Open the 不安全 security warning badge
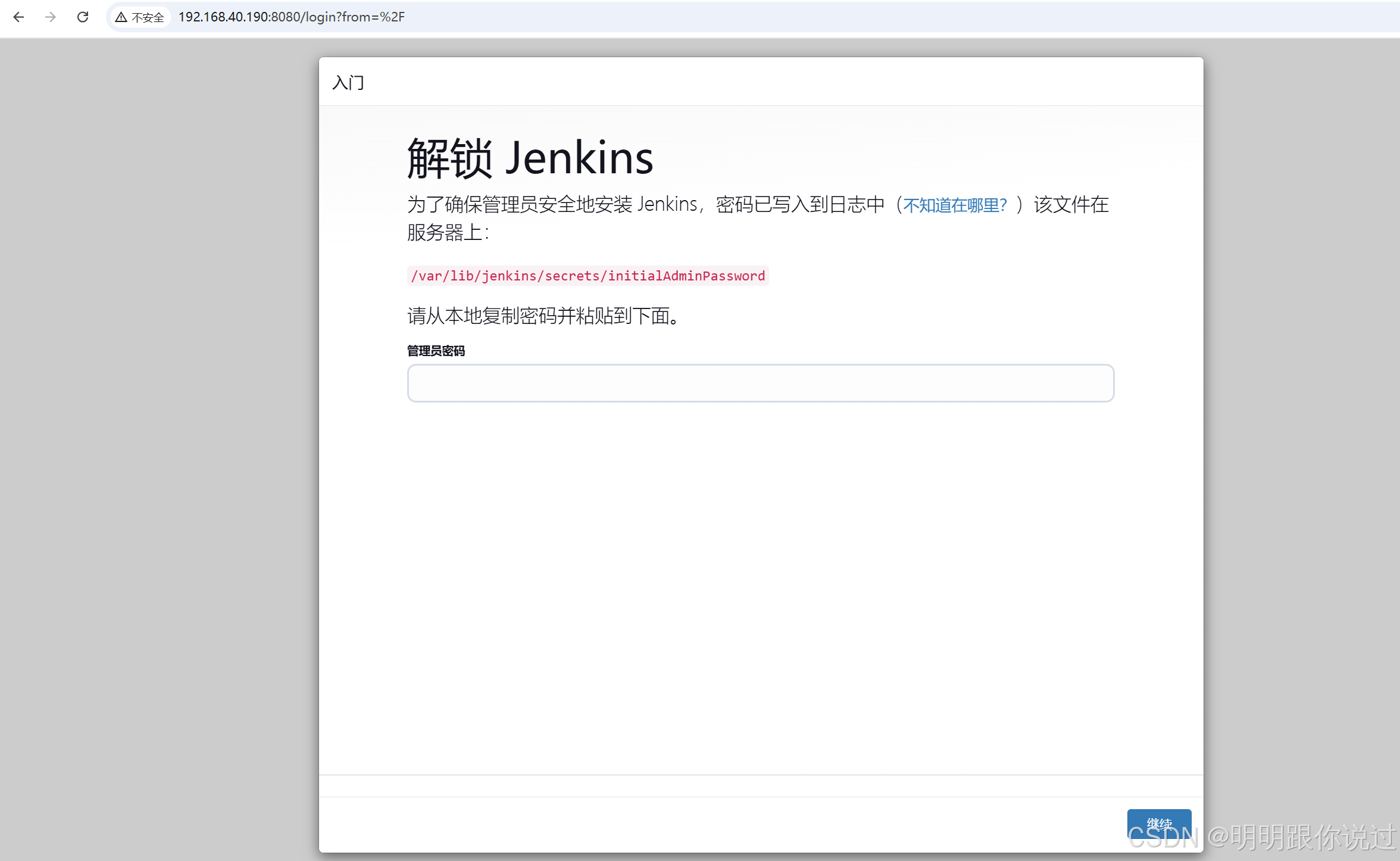The image size is (1400, 861). click(x=140, y=17)
